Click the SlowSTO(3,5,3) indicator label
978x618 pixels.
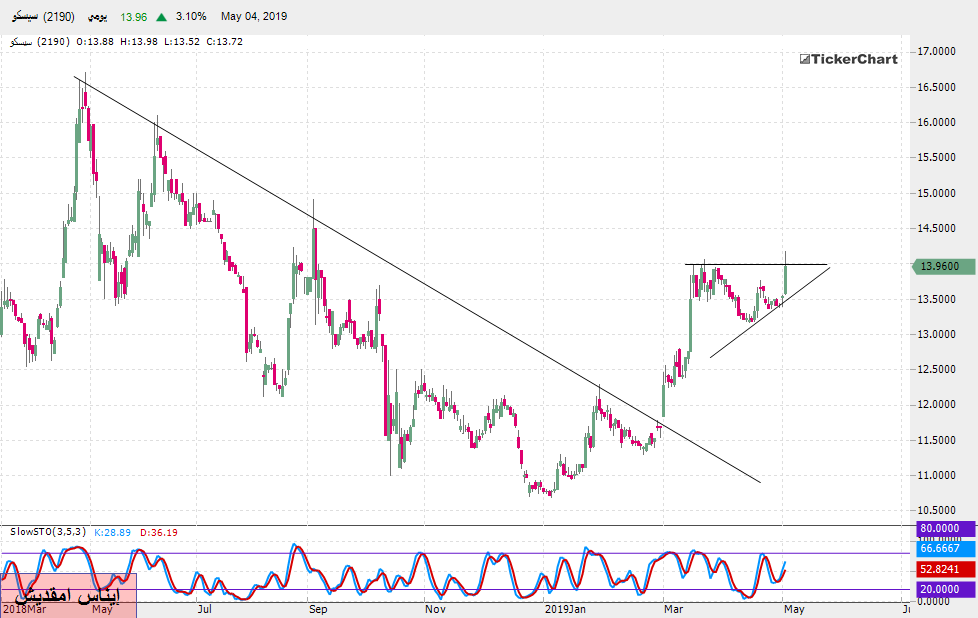coord(44,530)
